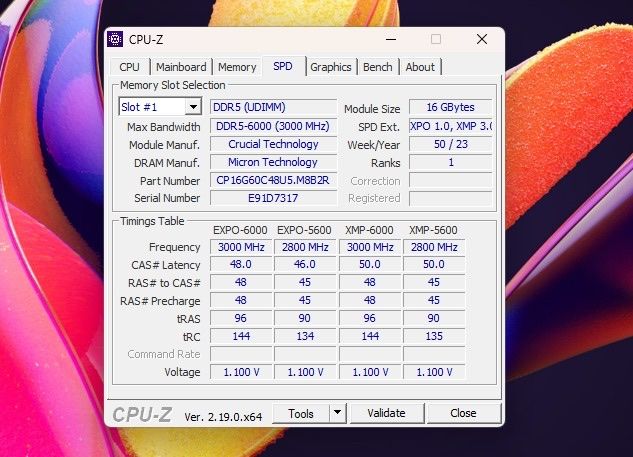Image resolution: width=633 pixels, height=457 pixels.
Task: Click the EXPO-5600 column header
Action: tap(304, 230)
